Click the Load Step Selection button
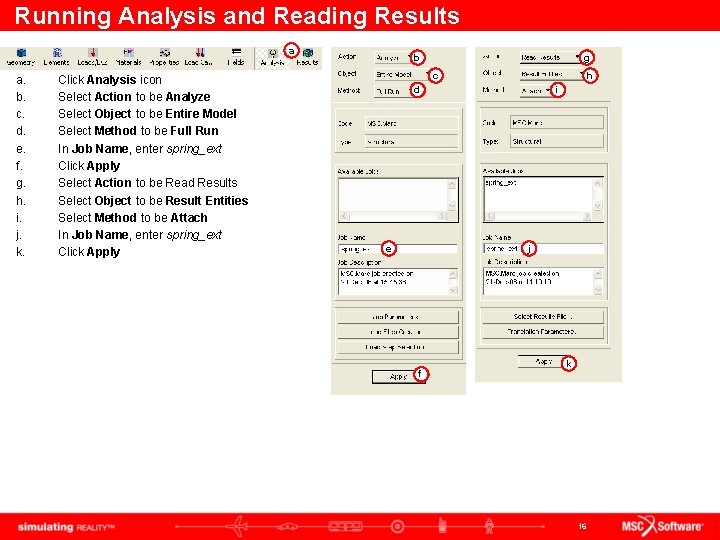This screenshot has width=720, height=540. [x=398, y=347]
